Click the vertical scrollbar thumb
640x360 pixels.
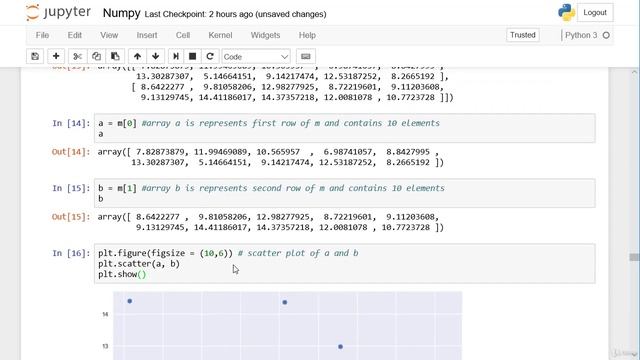[634, 257]
